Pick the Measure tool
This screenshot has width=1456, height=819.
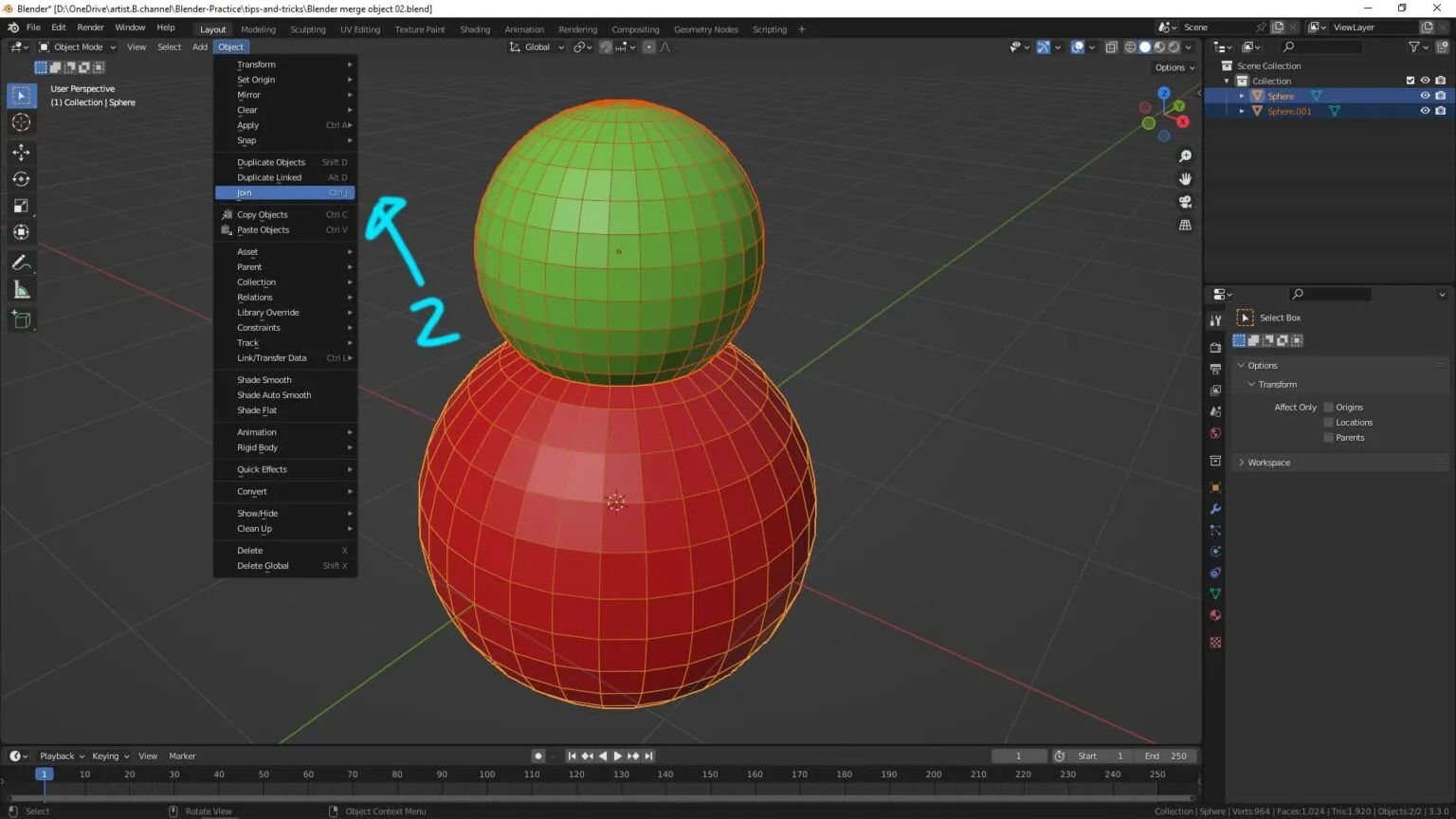point(21,289)
